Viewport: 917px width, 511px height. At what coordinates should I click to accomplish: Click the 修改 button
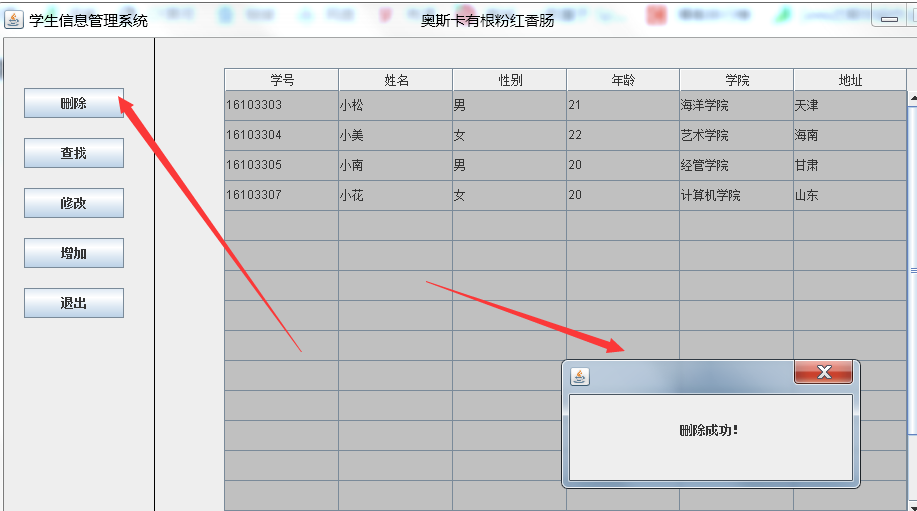[74, 203]
